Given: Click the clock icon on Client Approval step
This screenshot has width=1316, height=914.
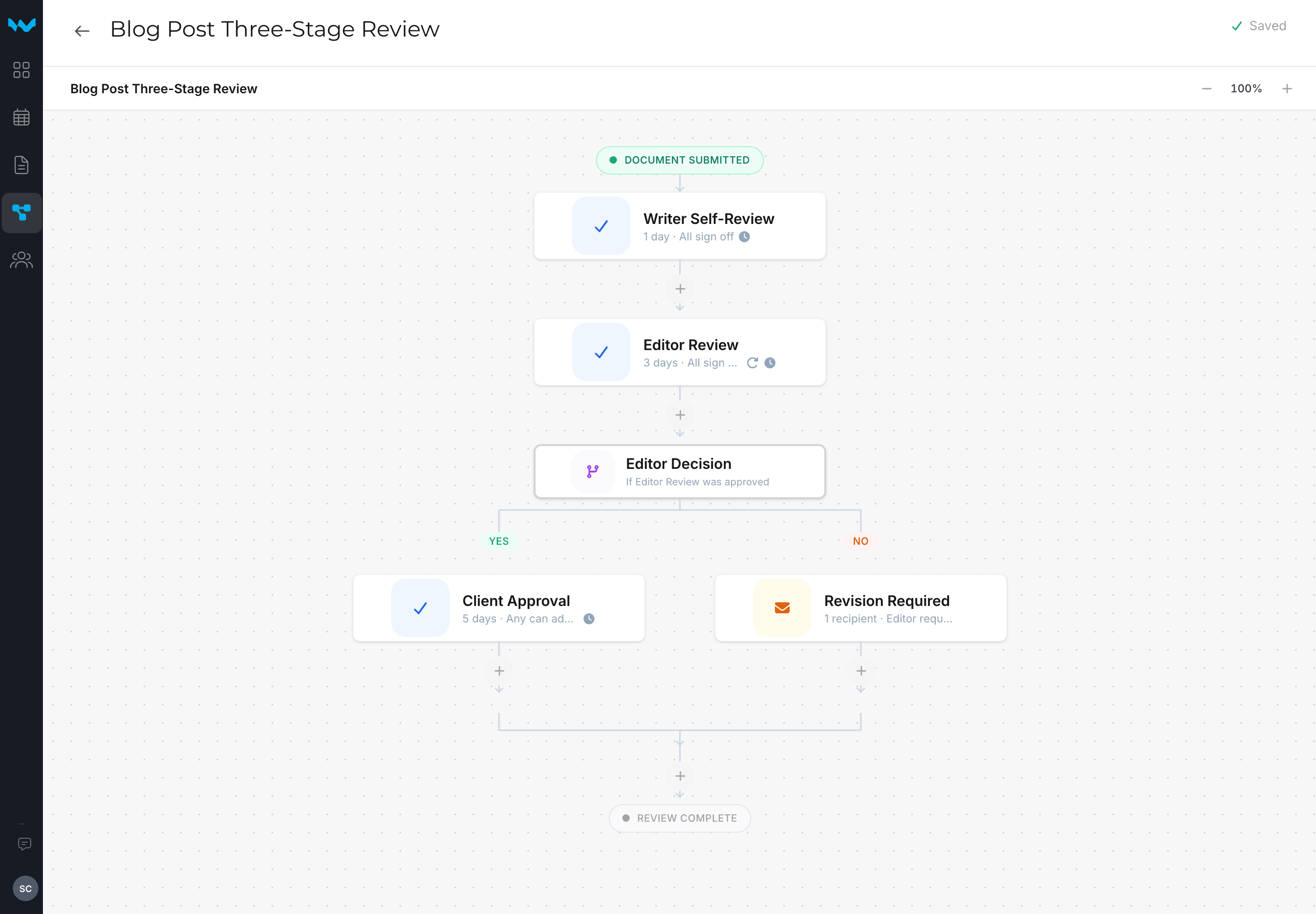Looking at the screenshot, I should (x=589, y=618).
